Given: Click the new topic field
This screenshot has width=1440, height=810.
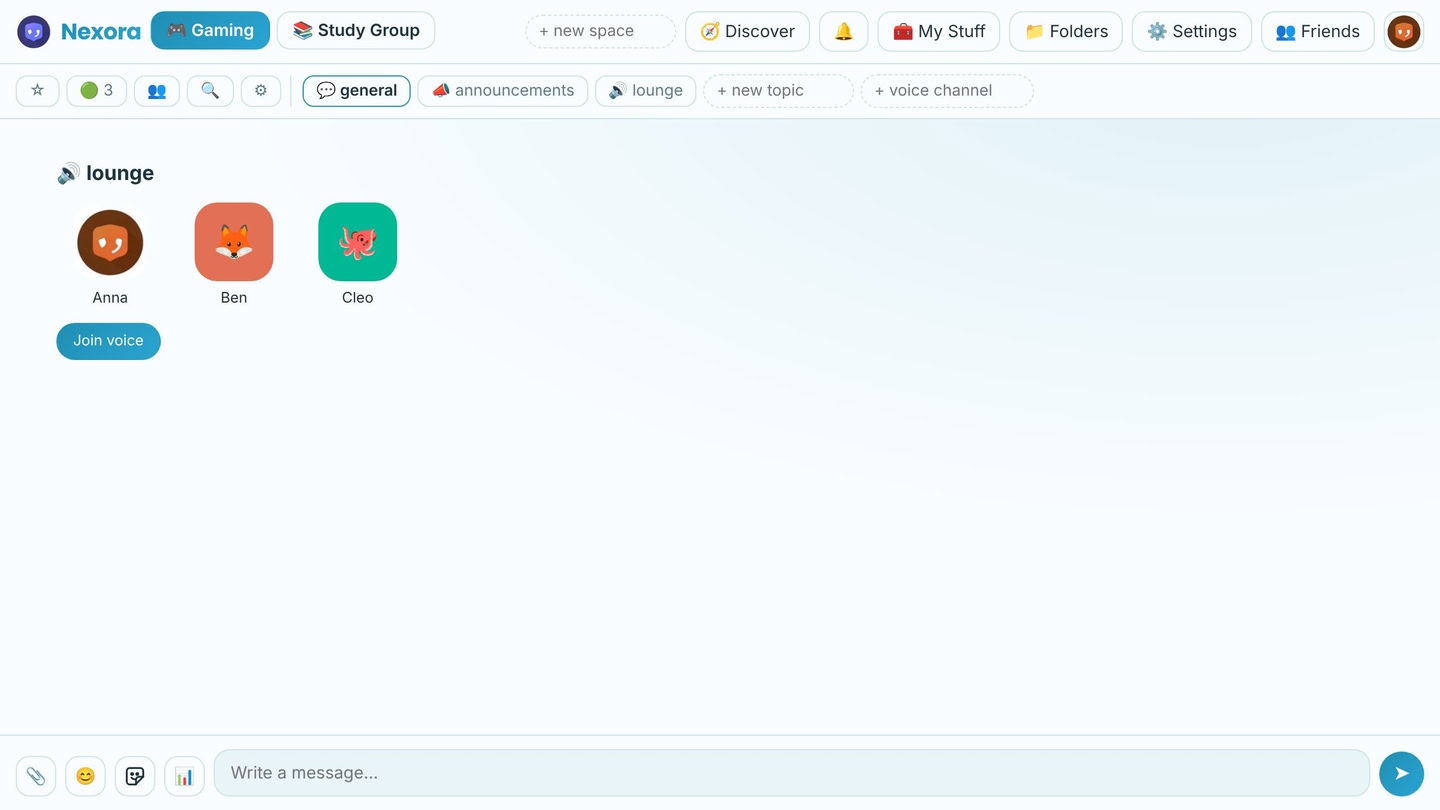Looking at the screenshot, I should tap(779, 90).
